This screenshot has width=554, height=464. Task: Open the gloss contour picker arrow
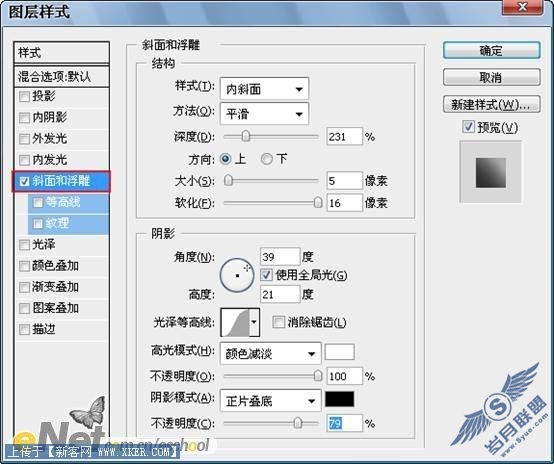(x=254, y=322)
